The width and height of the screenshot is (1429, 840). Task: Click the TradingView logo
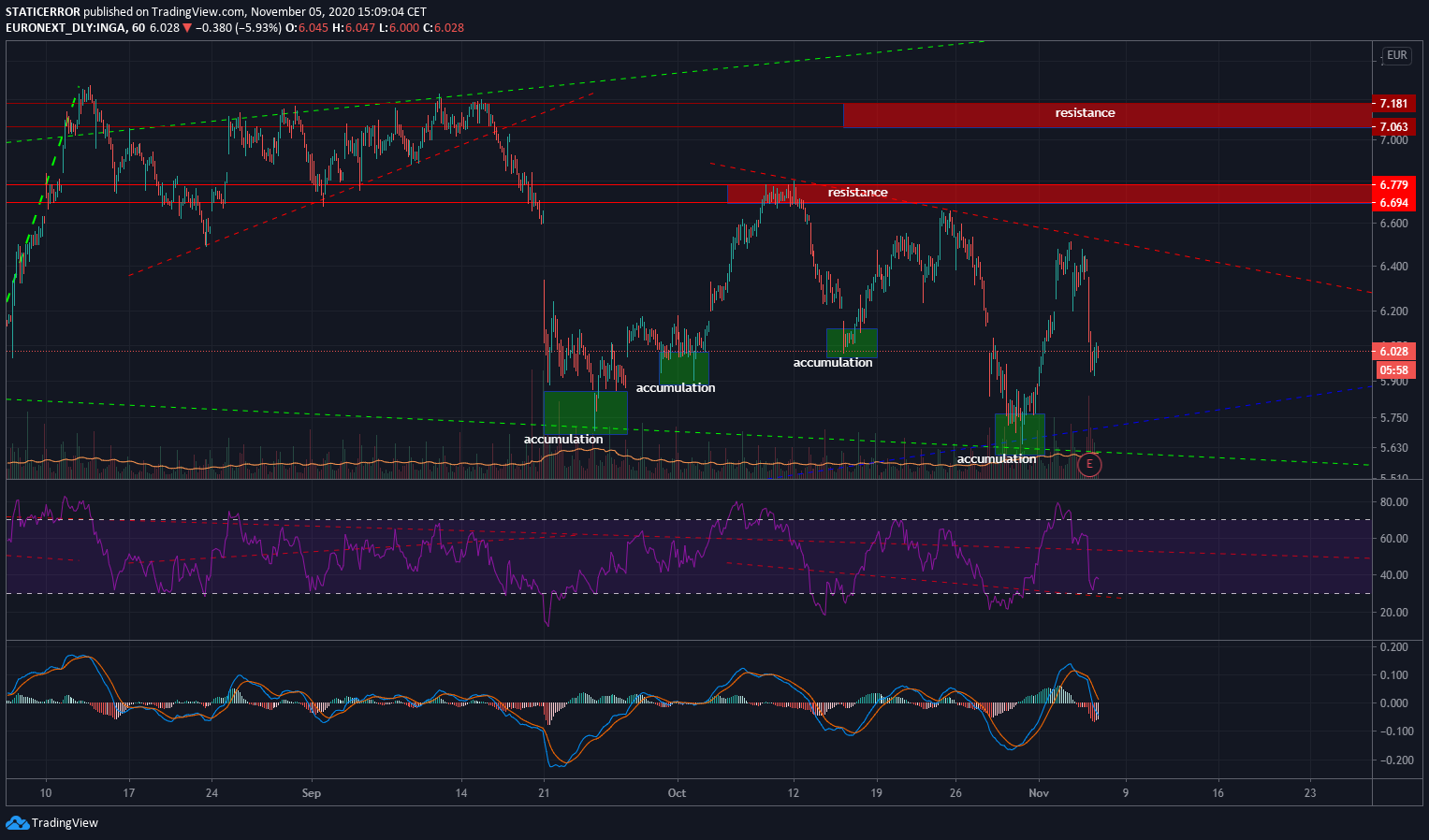click(x=52, y=823)
